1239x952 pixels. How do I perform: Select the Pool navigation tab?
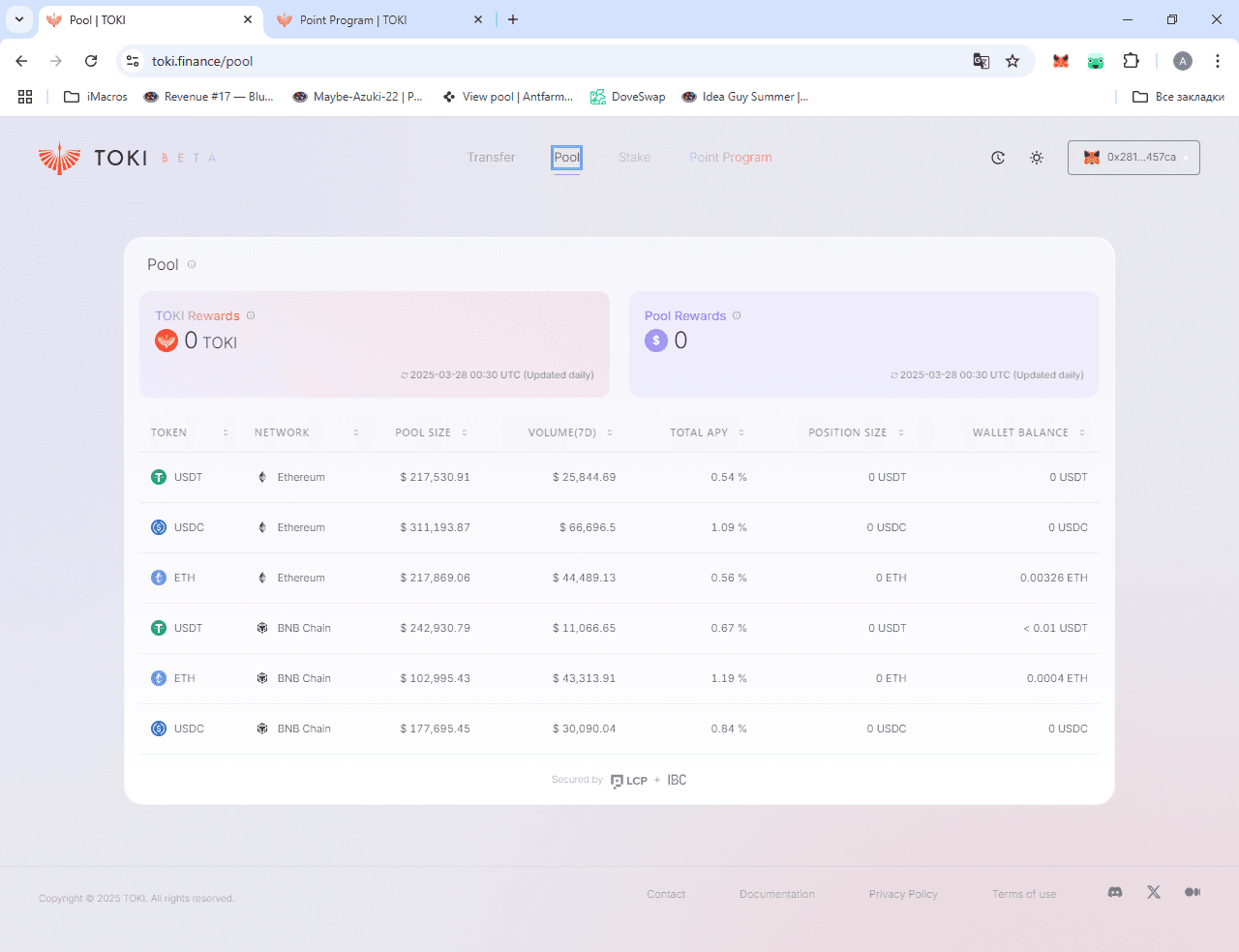click(566, 157)
